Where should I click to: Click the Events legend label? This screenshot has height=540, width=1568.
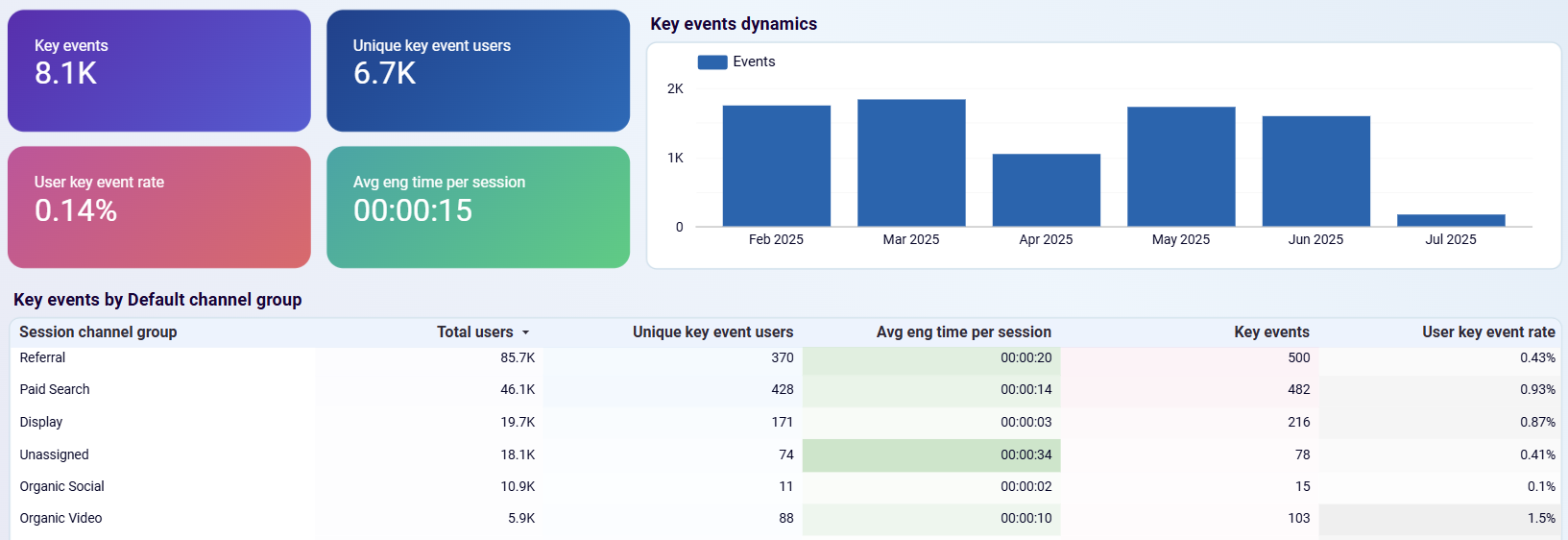(754, 61)
